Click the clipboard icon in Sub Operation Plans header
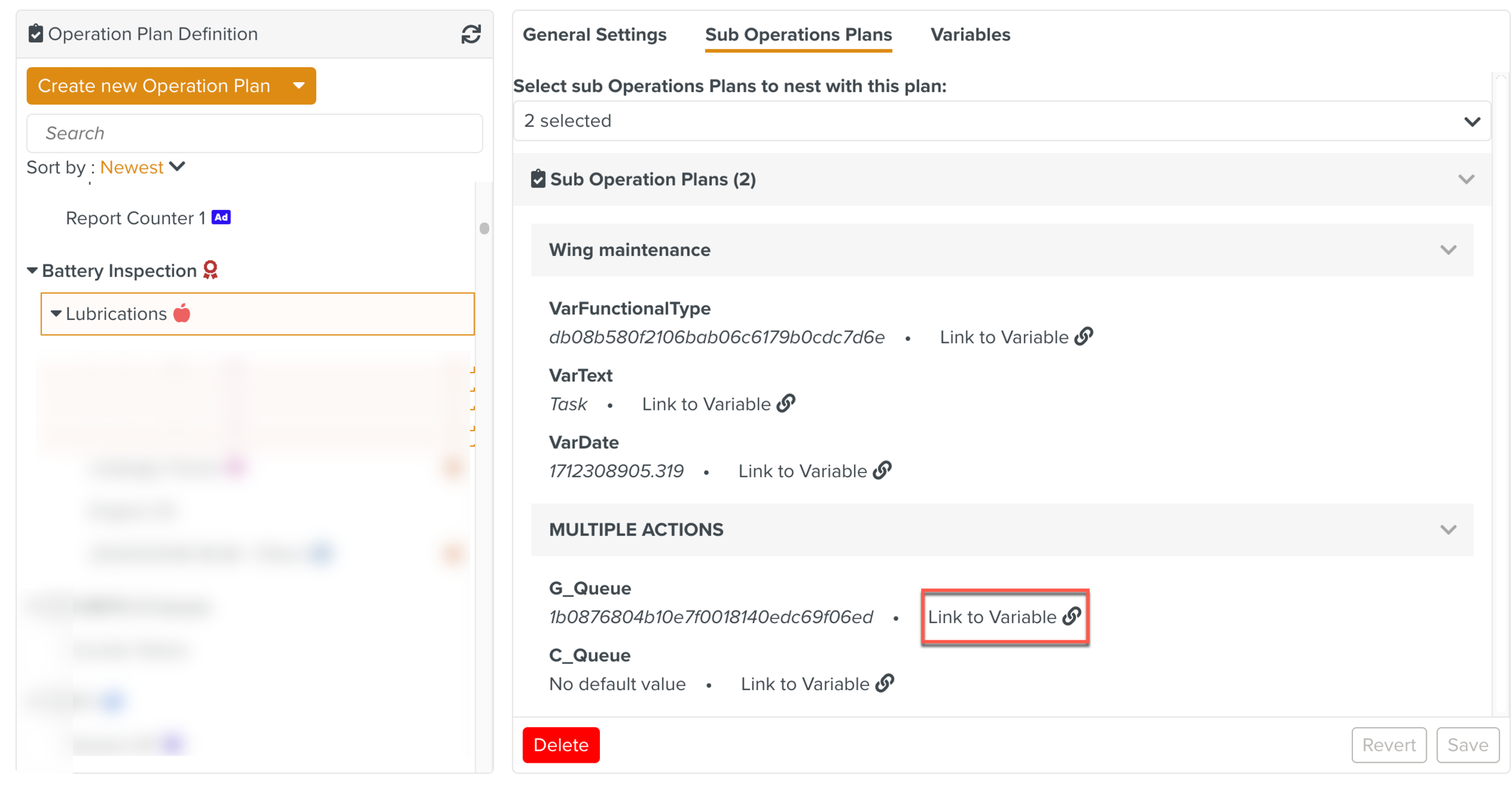1512x787 pixels. tap(538, 179)
